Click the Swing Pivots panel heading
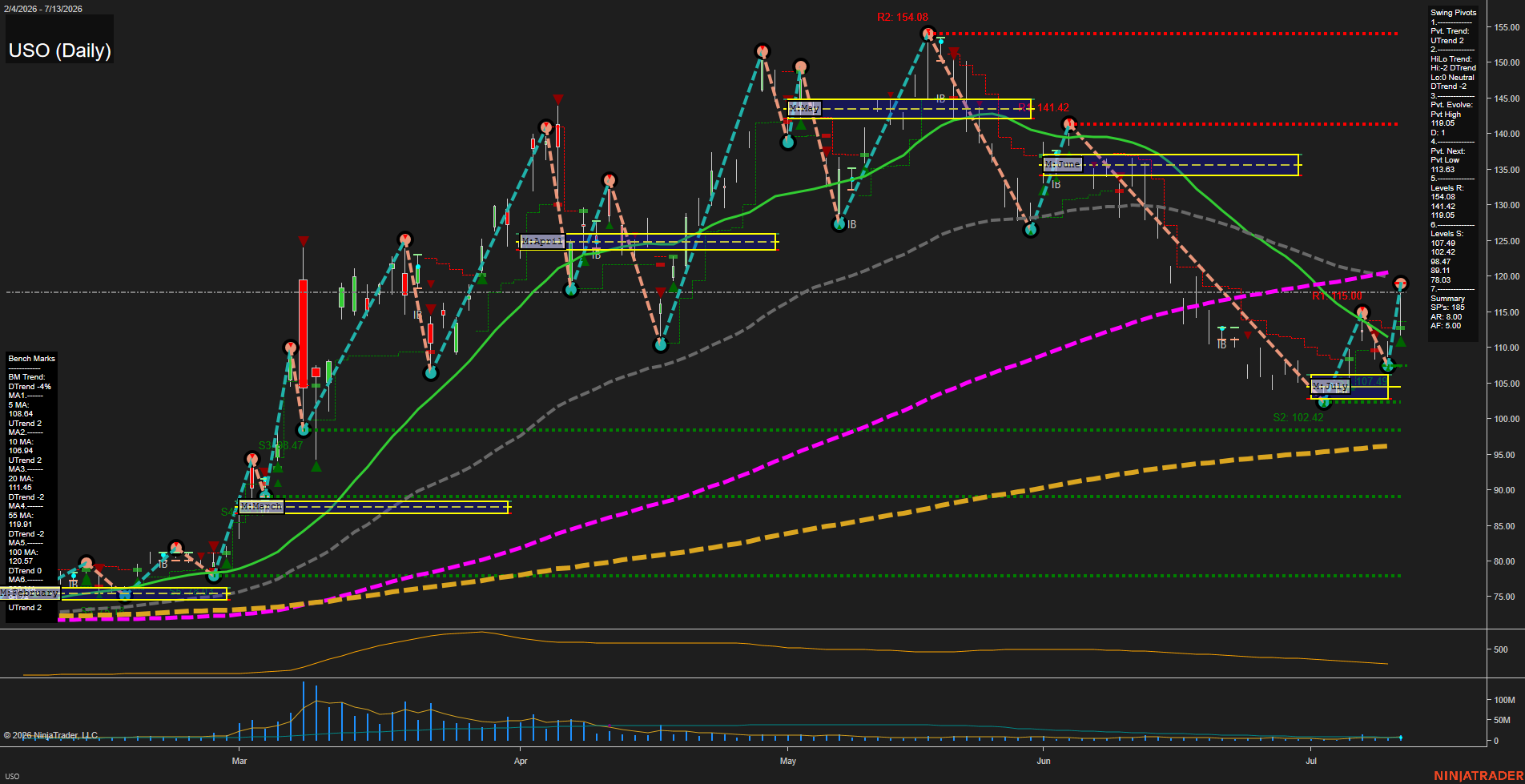1525x784 pixels. pos(1453,13)
